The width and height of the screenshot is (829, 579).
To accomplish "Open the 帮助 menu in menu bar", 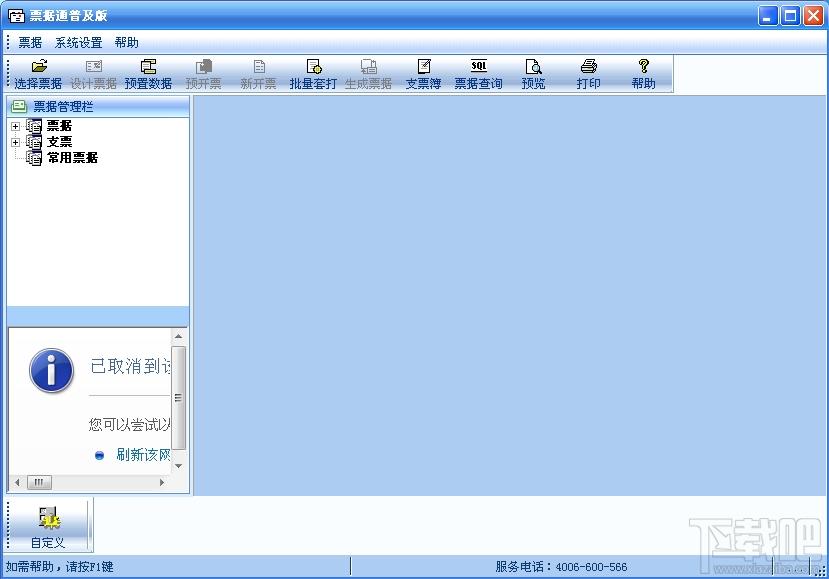I will coord(127,43).
